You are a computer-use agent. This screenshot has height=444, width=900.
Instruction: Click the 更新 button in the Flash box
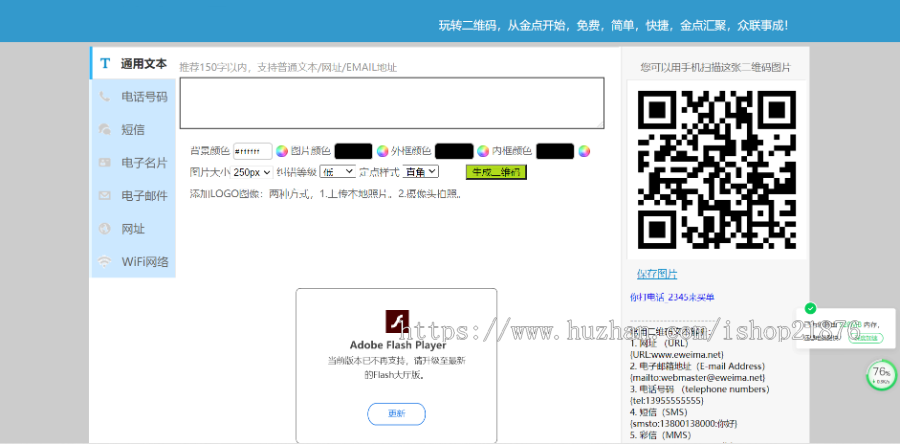(397, 414)
